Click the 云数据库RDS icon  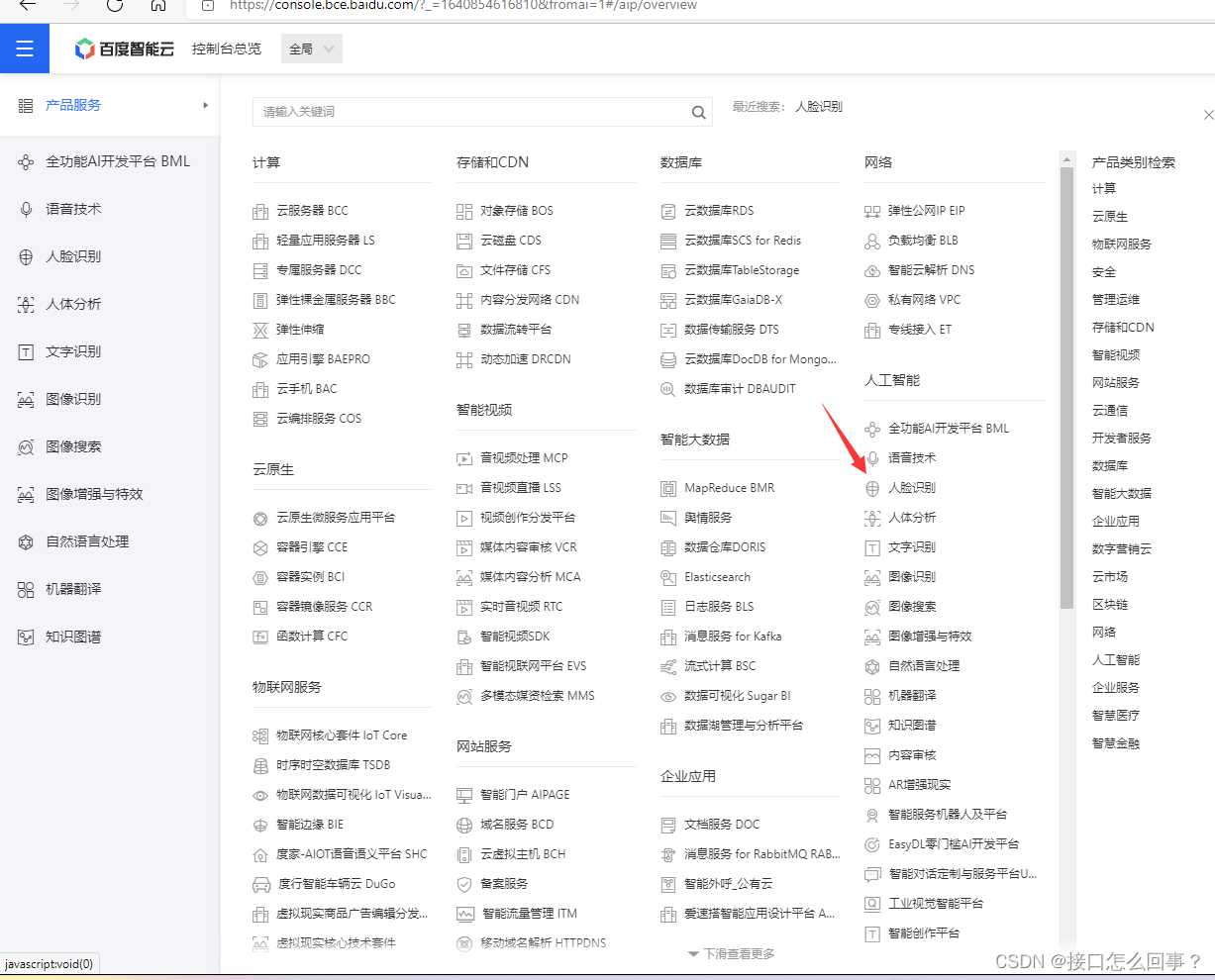(x=668, y=211)
